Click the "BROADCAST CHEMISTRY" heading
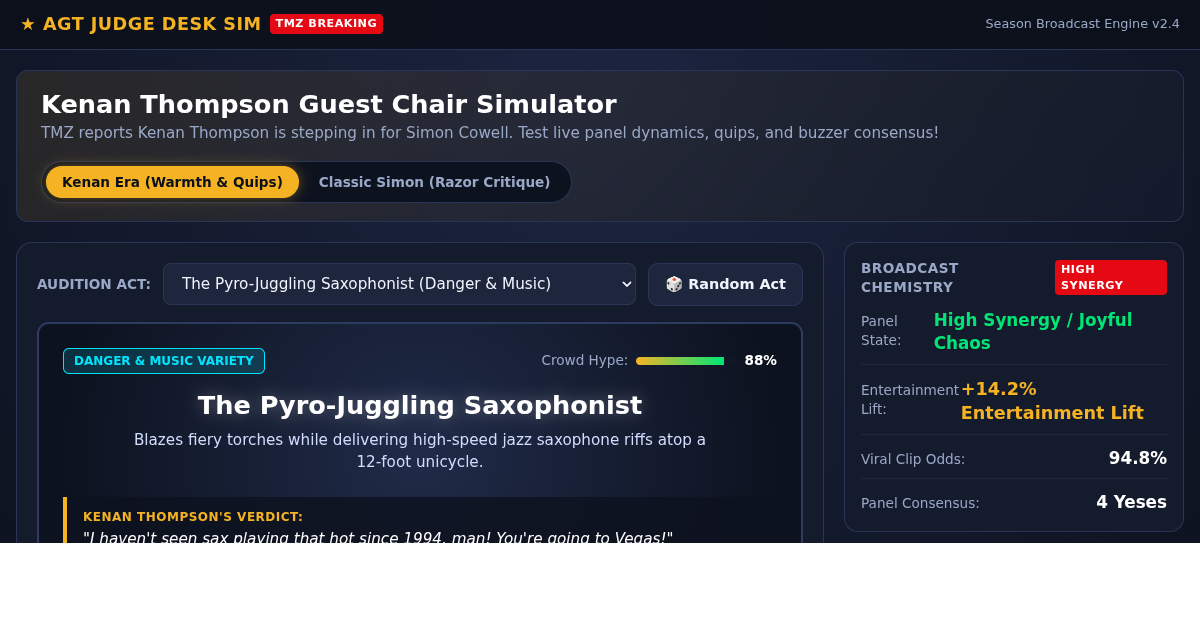Image resolution: width=1200 pixels, height=630 pixels. click(910, 278)
